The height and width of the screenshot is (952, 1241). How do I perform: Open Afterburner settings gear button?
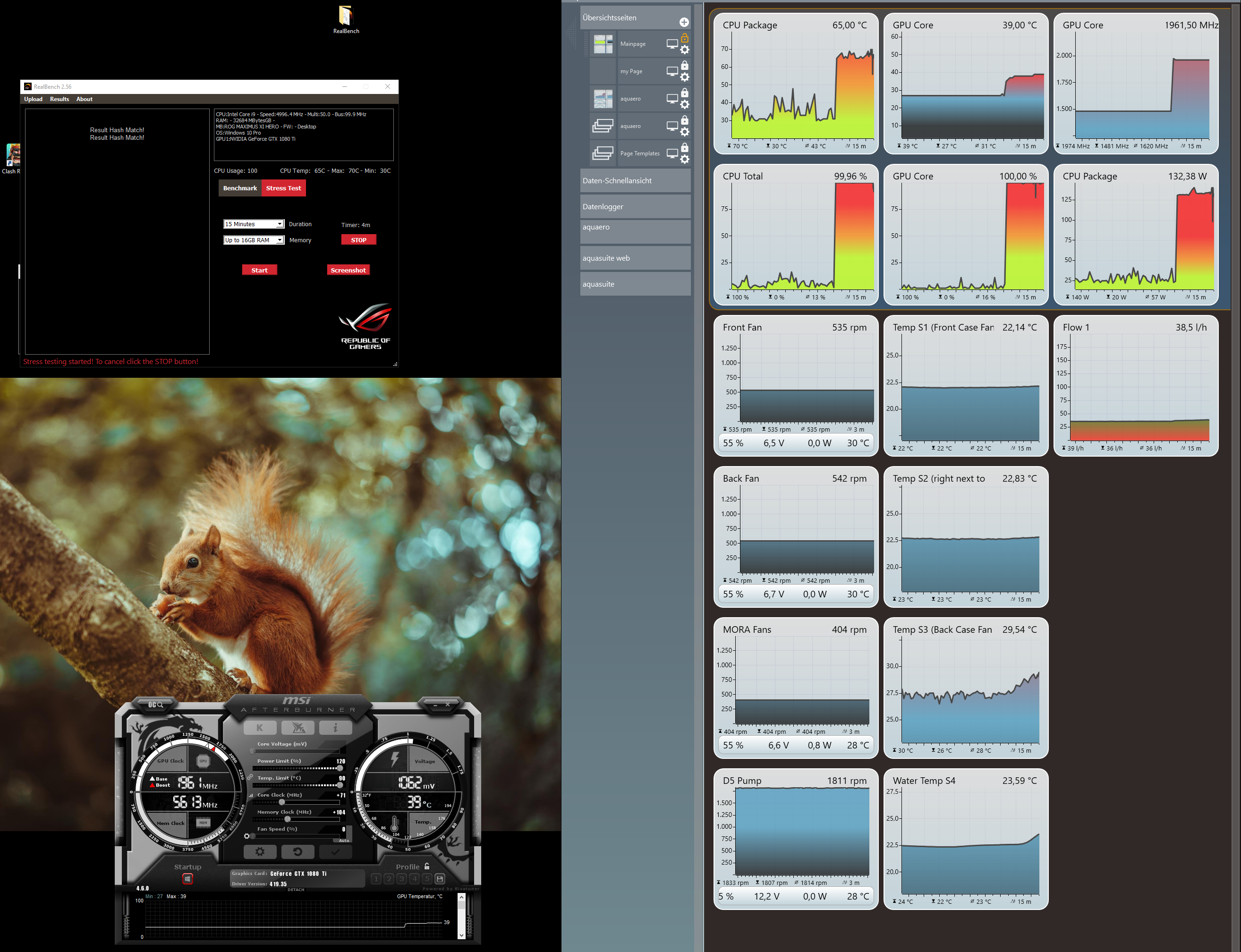click(x=260, y=851)
